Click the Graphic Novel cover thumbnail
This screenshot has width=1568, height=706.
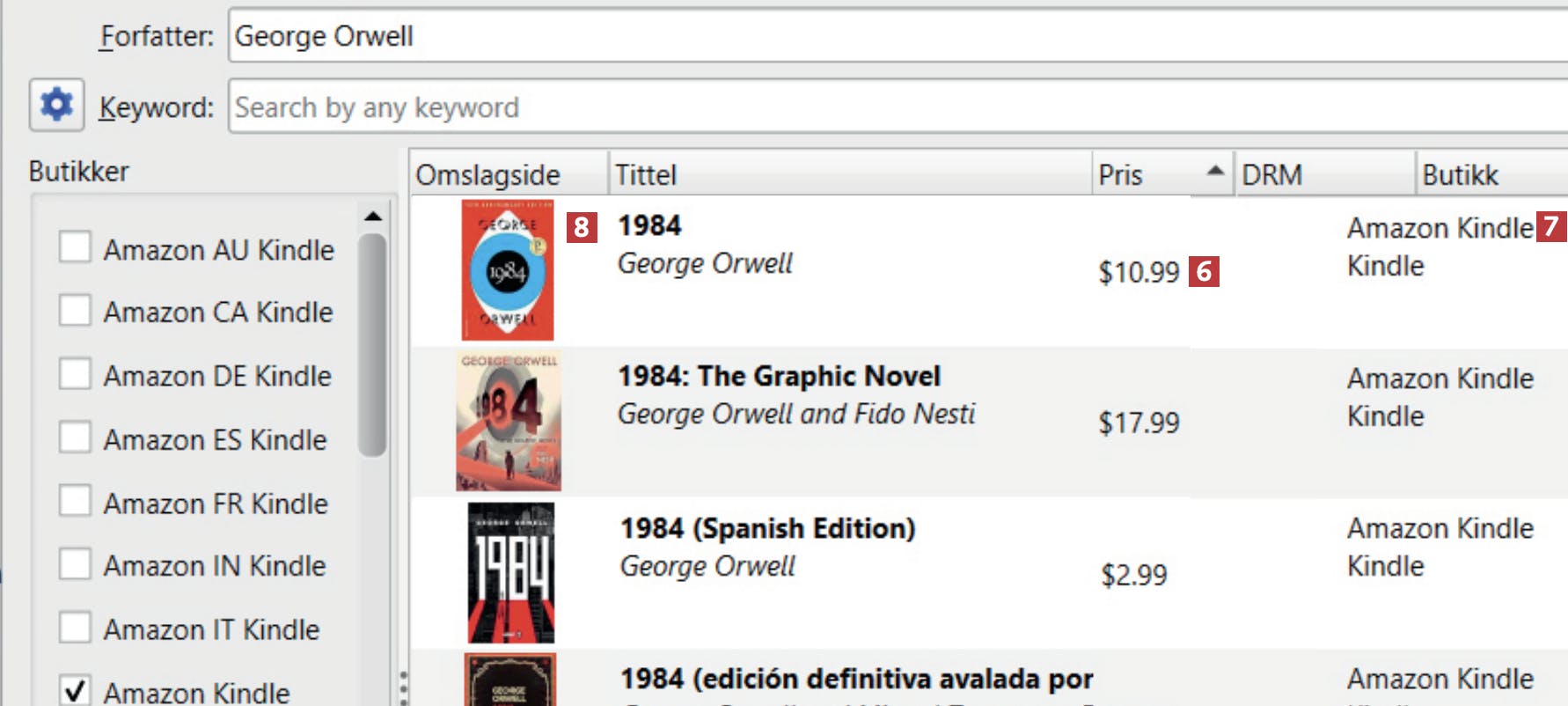pos(509,421)
